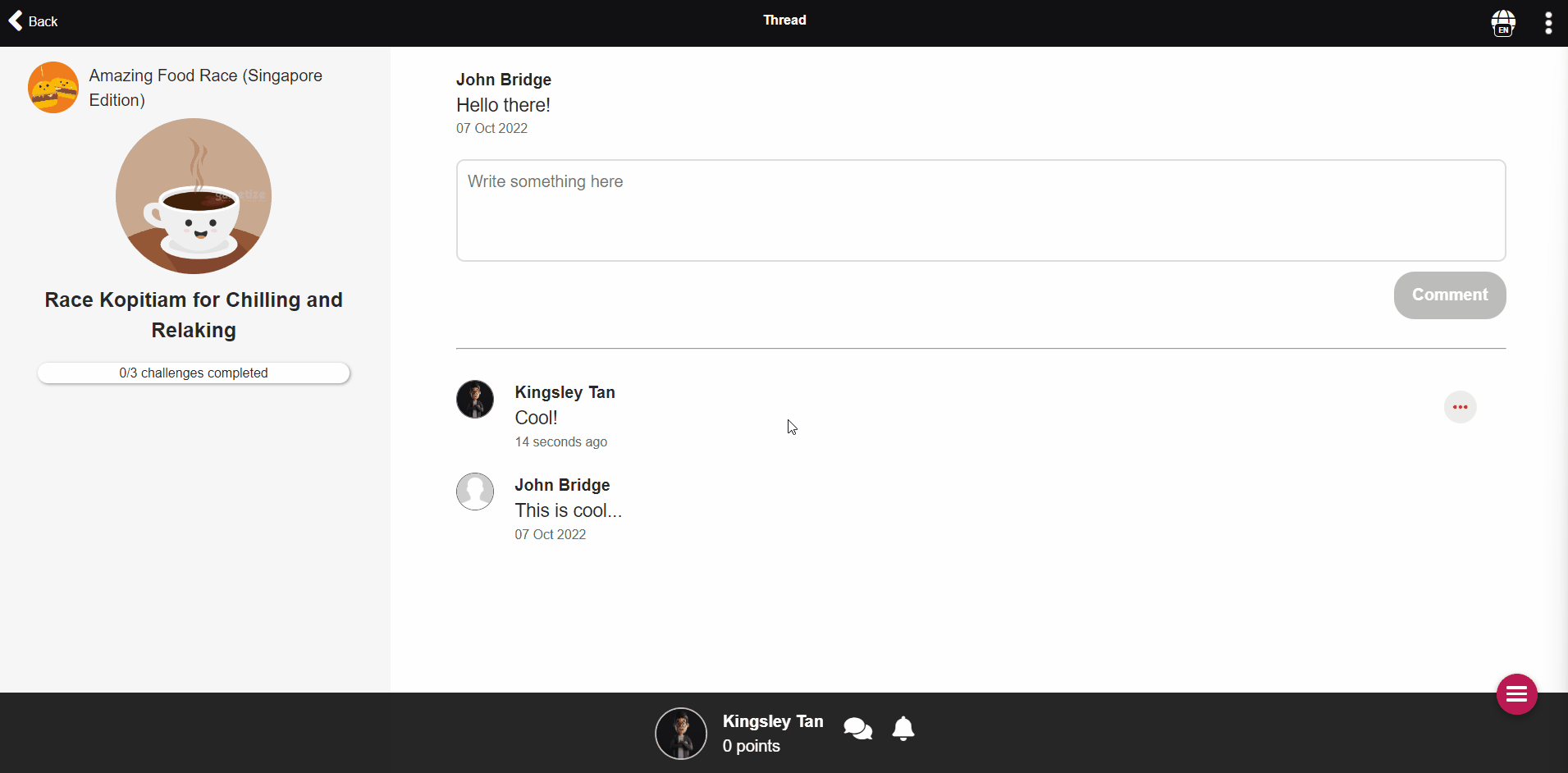Open the vertical three-dot options menu
The width and height of the screenshot is (1568, 773).
1548,23
